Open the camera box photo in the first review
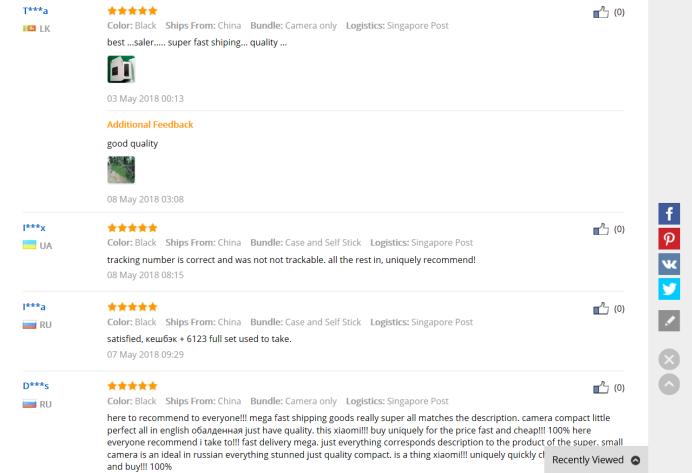The image size is (692, 473). [x=121, y=69]
